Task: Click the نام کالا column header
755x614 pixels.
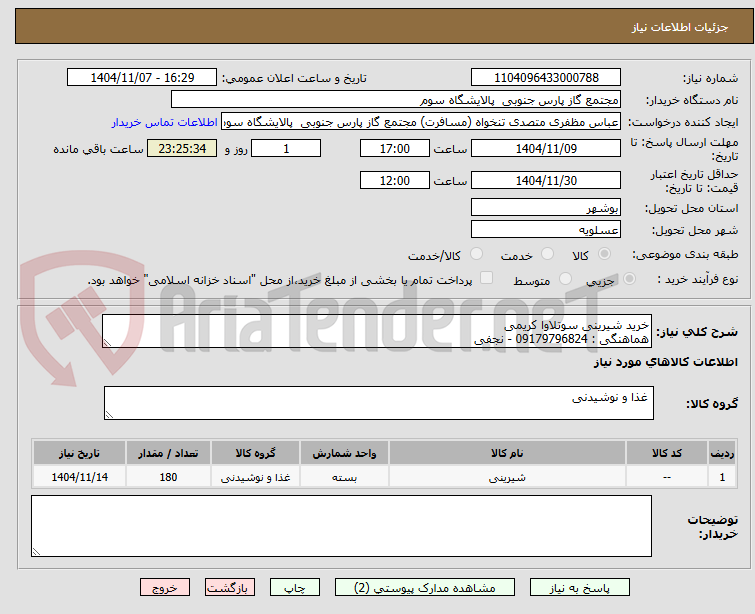Action: coord(507,453)
